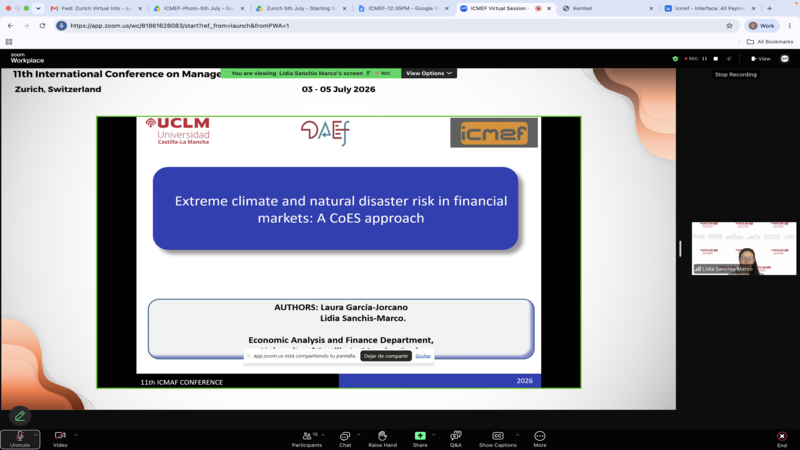Image resolution: width=800 pixels, height=450 pixels.
Task: Click the microphone sparkle icon beside stop recording
Action: [x=729, y=59]
